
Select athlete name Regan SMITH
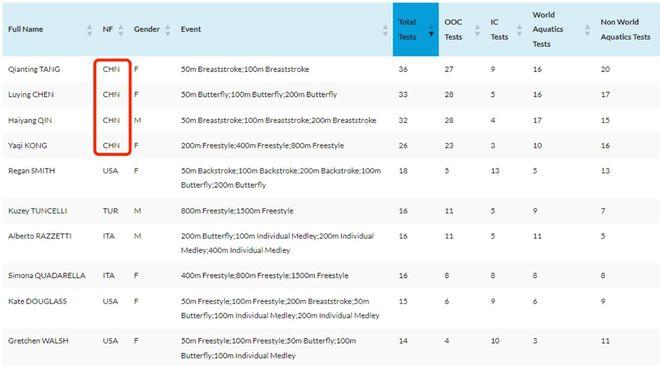[x=32, y=171]
